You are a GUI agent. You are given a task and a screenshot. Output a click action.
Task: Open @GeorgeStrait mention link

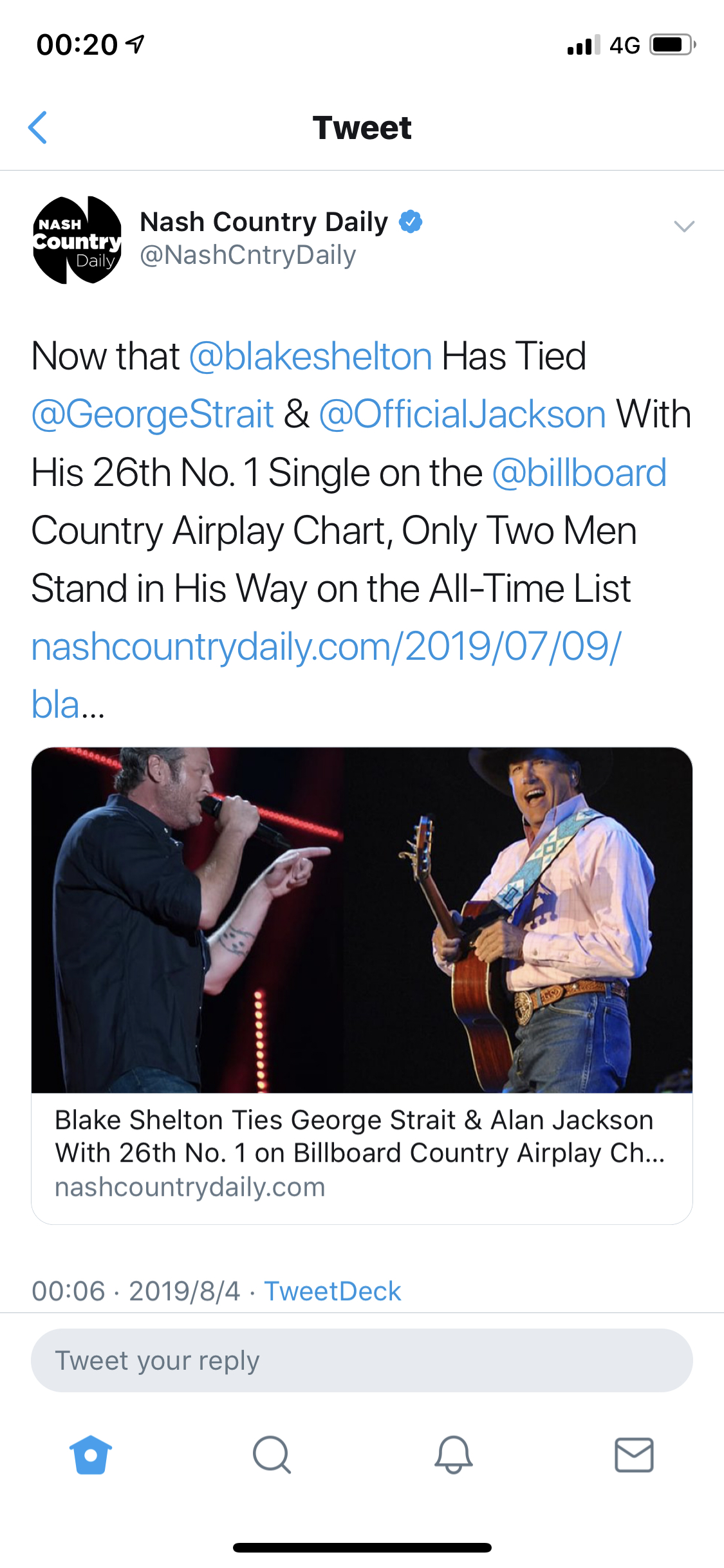[x=153, y=414]
